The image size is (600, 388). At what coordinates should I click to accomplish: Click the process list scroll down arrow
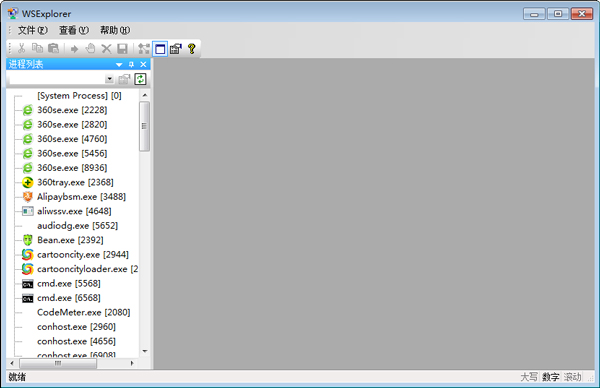[x=145, y=351]
